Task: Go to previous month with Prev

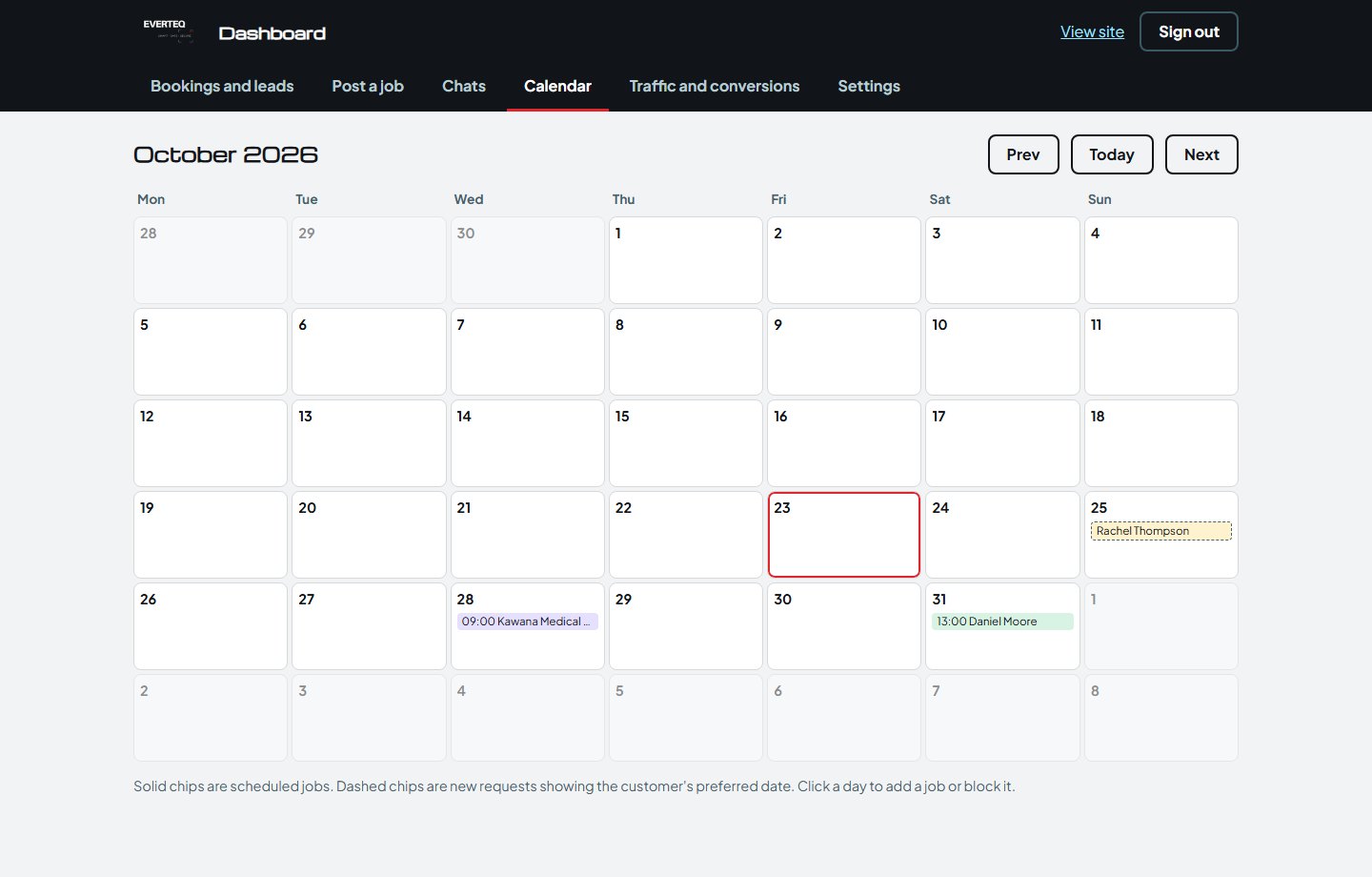Action: click(1023, 154)
